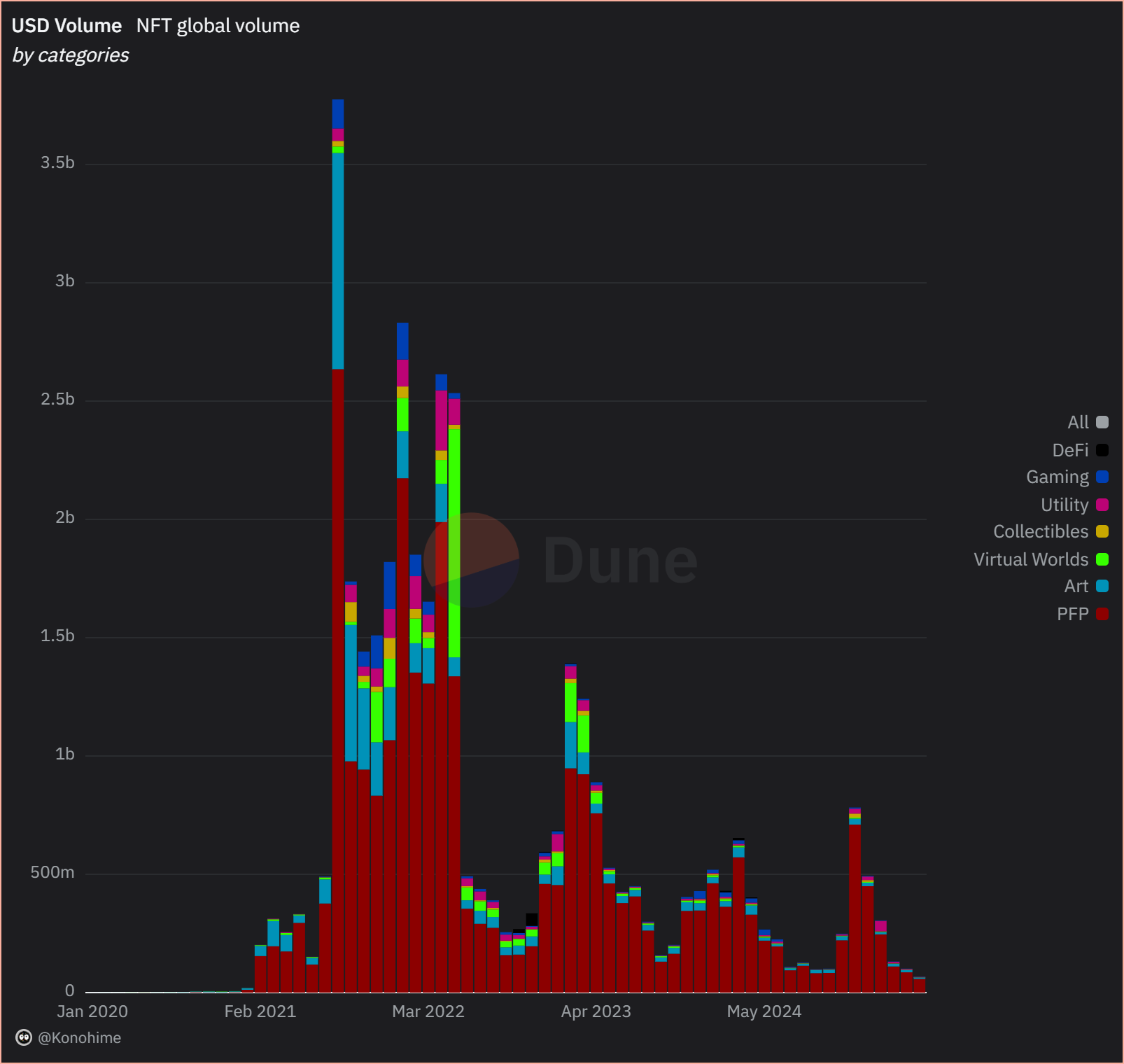The width and height of the screenshot is (1124, 1064).
Task: Hide the PFP category via its legend label
Action: (x=1074, y=614)
